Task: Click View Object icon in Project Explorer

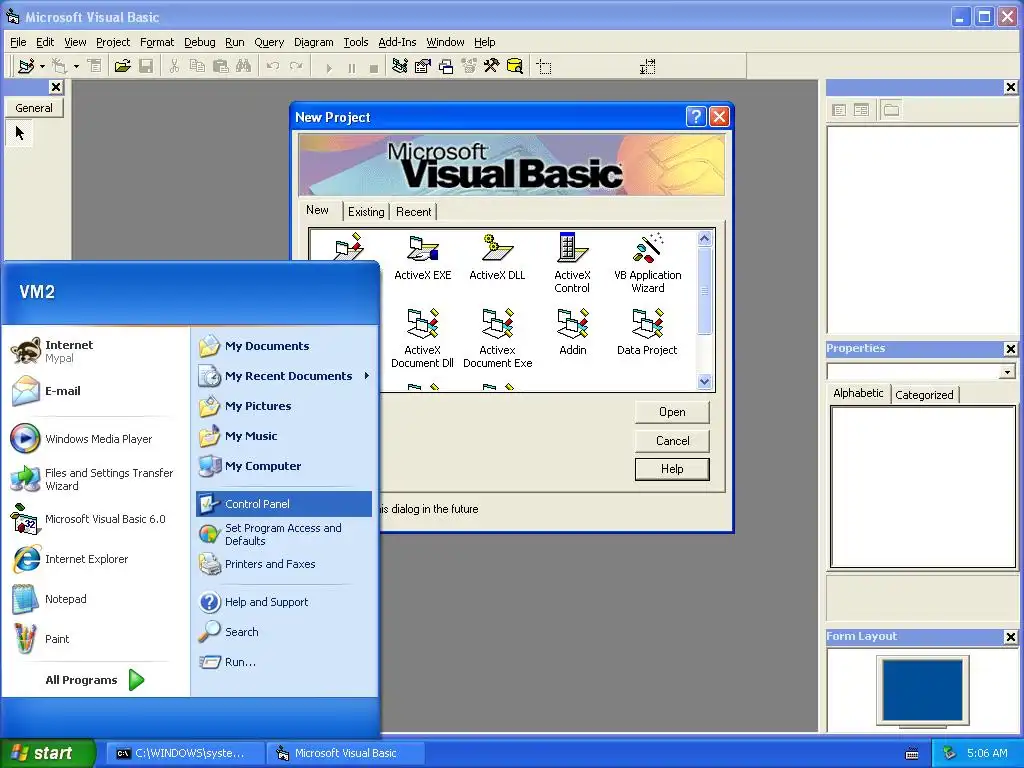Action: [x=861, y=110]
